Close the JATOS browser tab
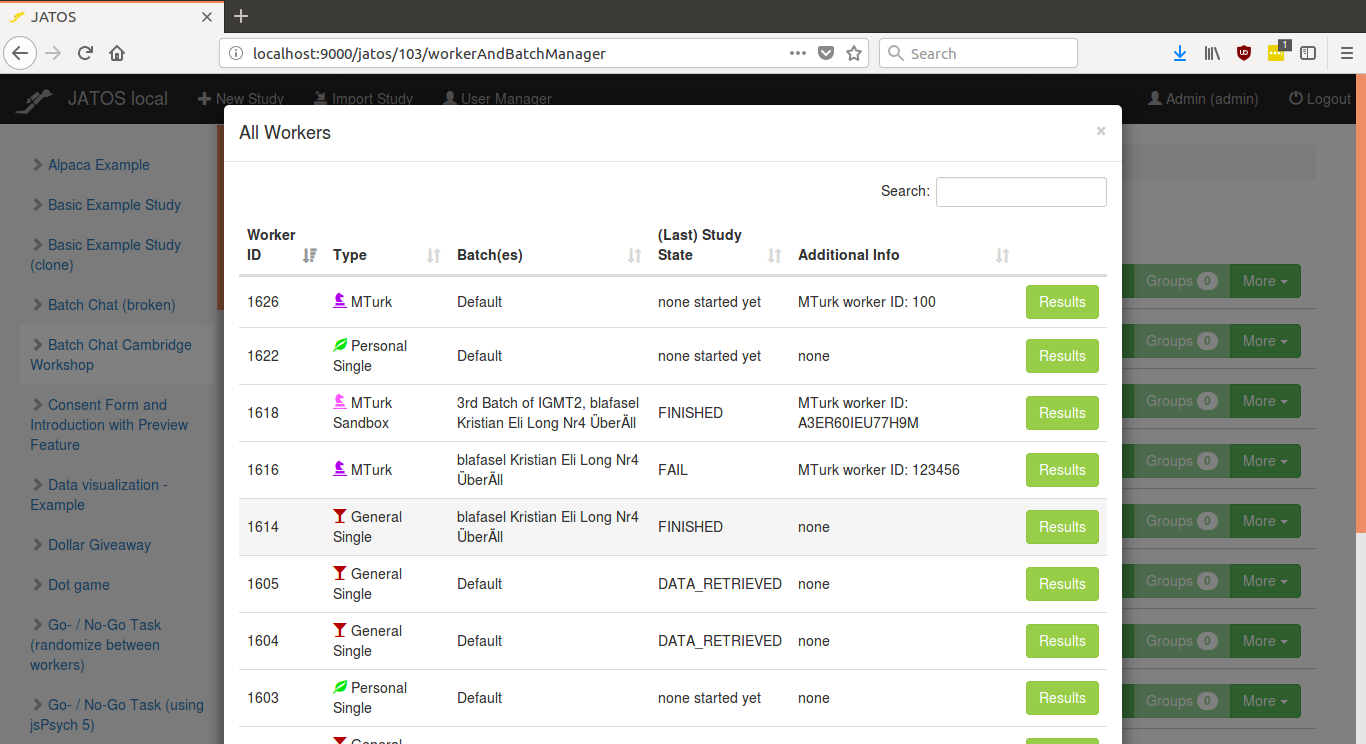The width and height of the screenshot is (1366, 744). click(207, 17)
